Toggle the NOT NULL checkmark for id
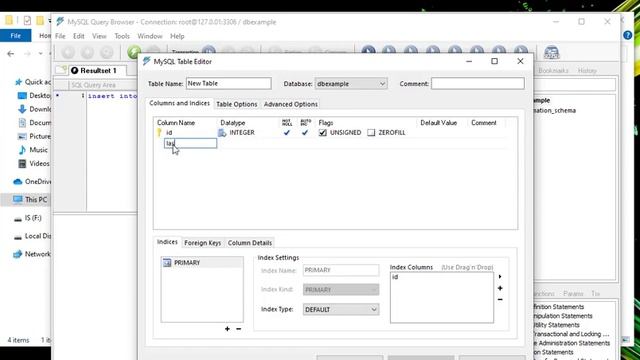This screenshot has height=360, width=640. tap(287, 133)
